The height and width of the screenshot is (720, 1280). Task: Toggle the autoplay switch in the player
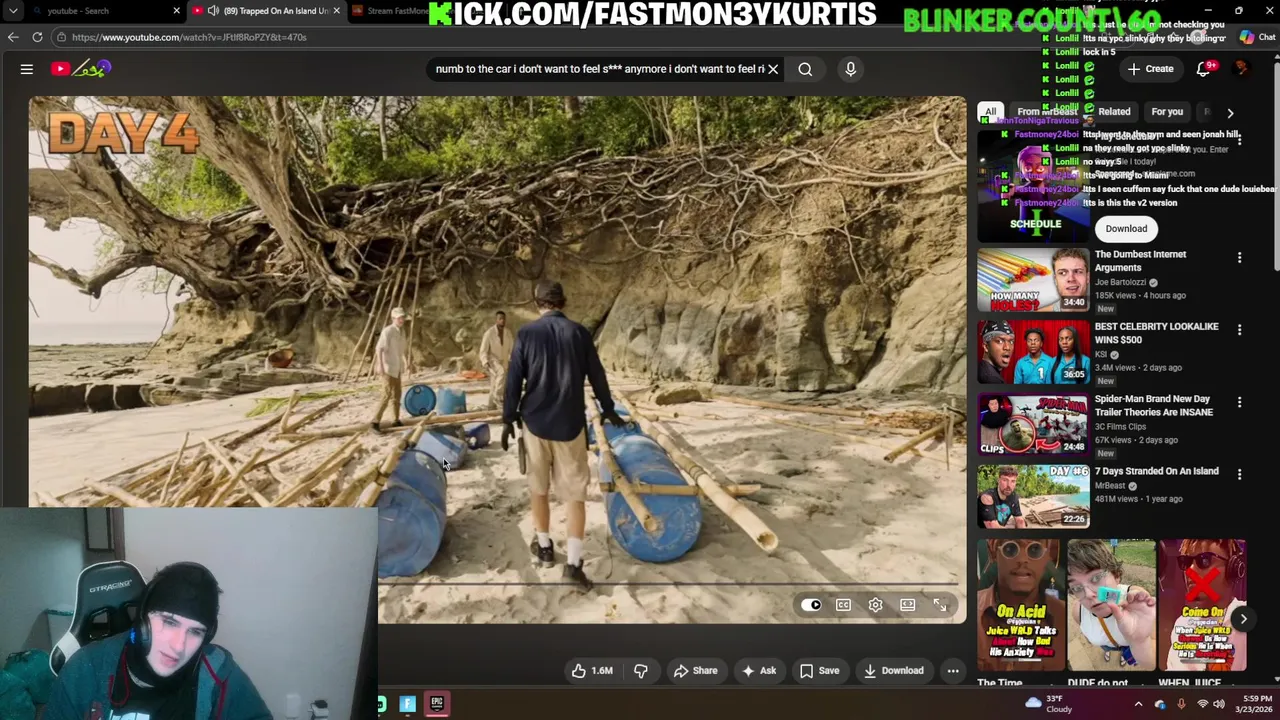[811, 605]
